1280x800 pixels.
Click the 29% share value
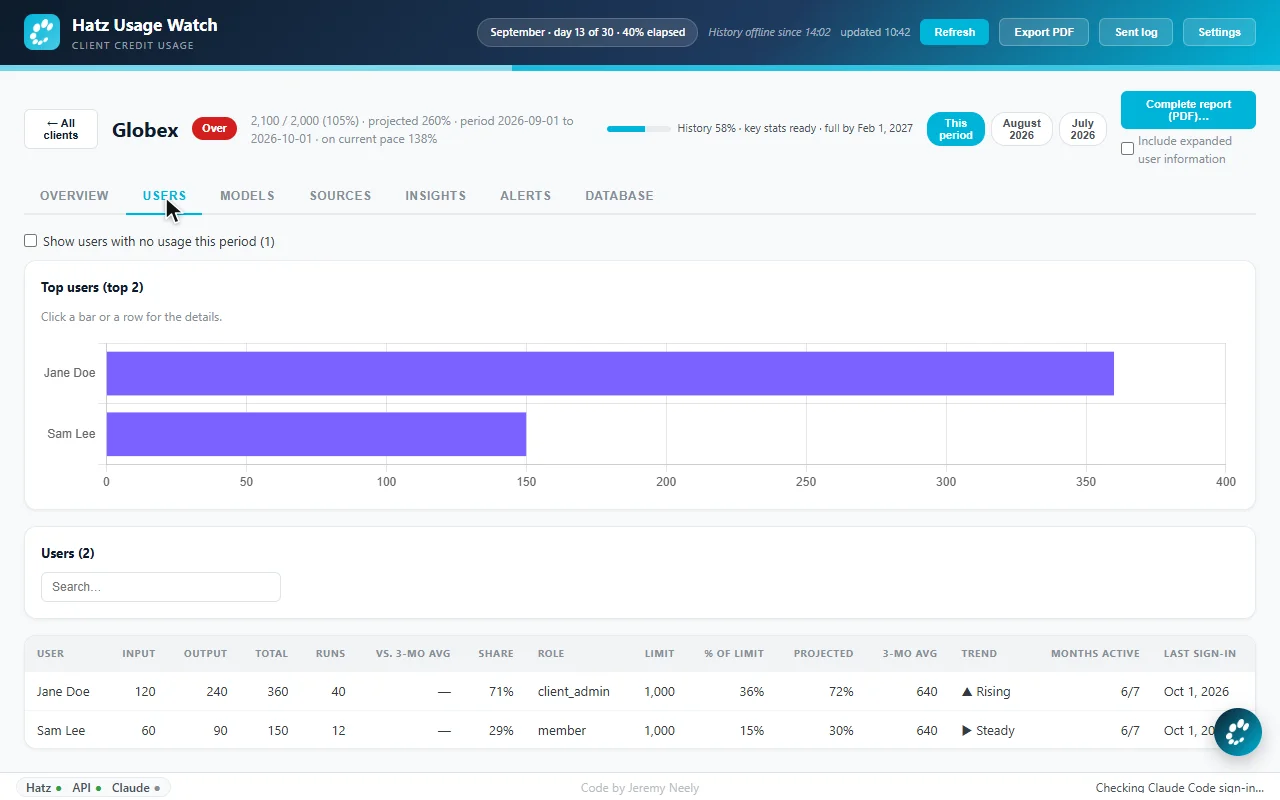click(x=501, y=731)
